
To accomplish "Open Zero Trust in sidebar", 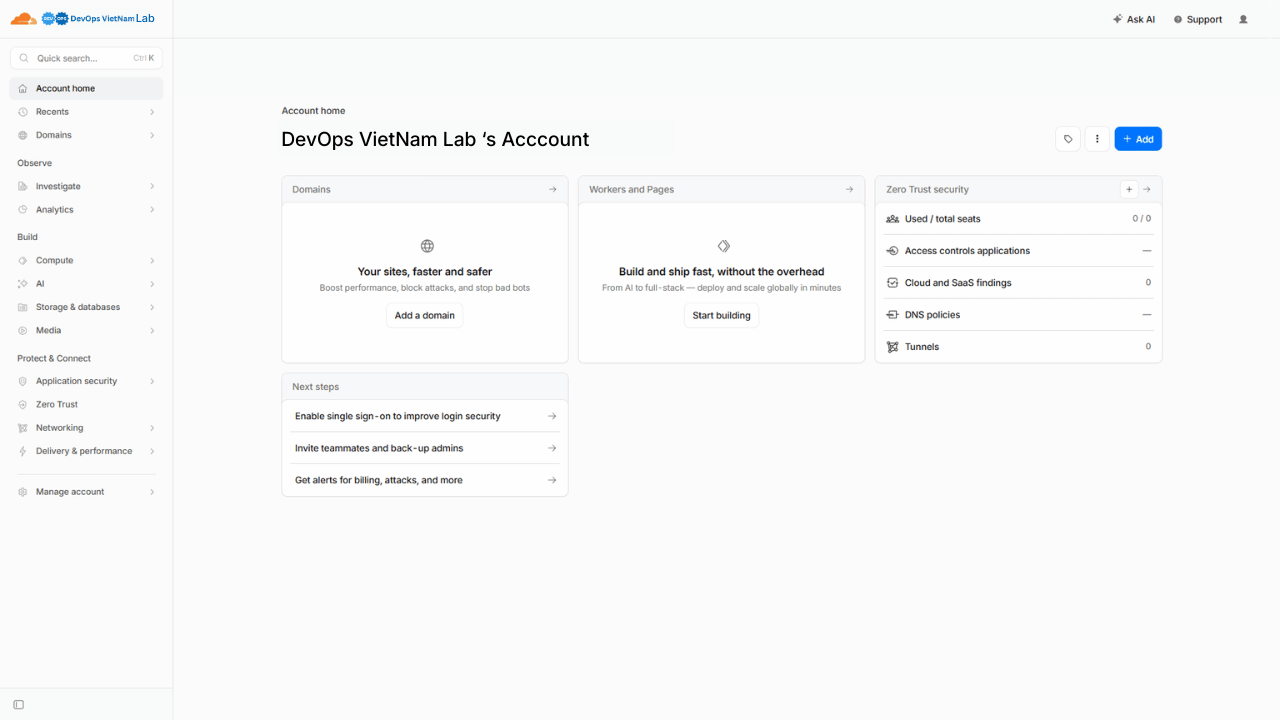I will [86, 405].
